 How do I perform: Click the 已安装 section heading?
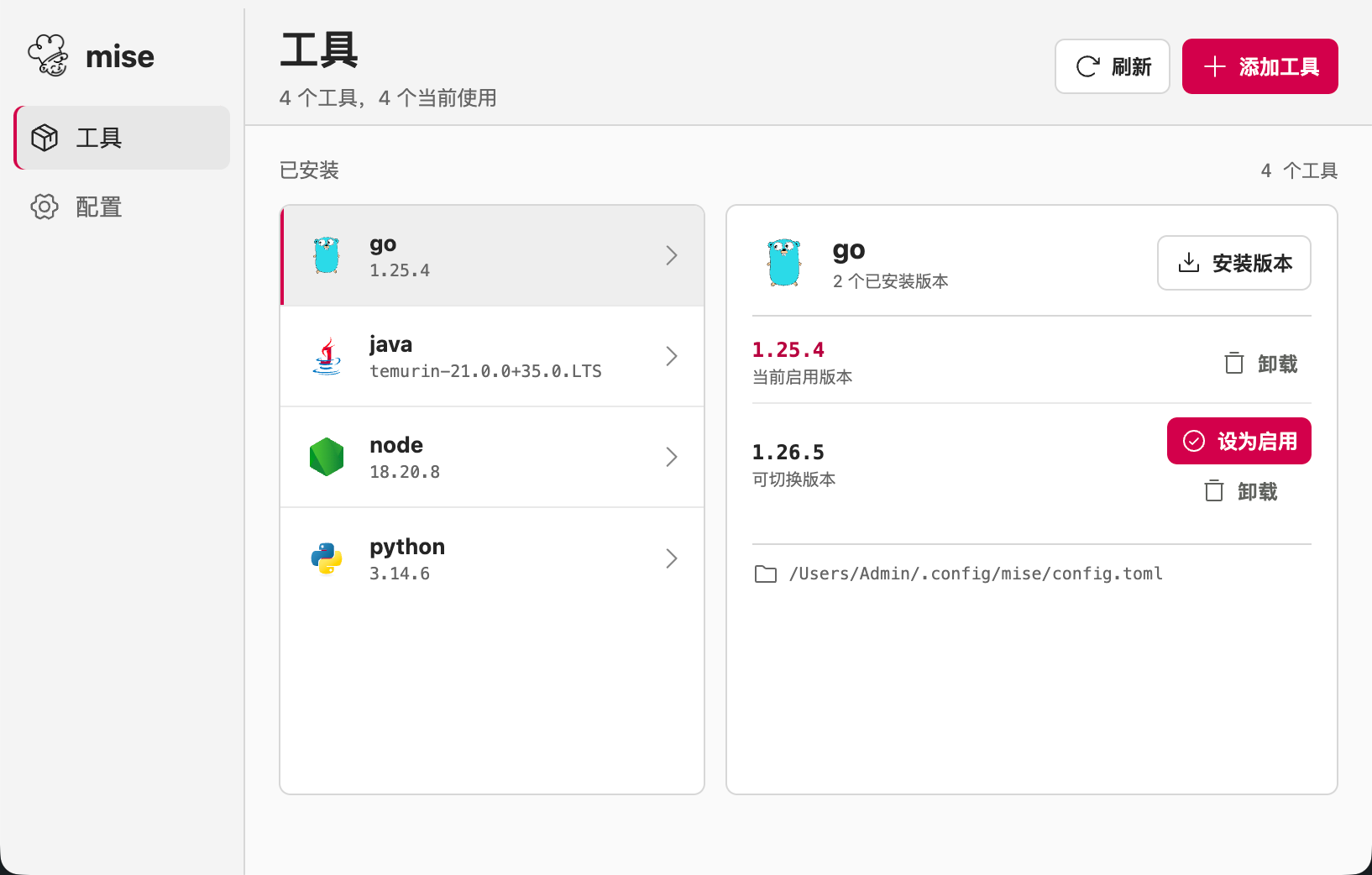[x=309, y=170]
